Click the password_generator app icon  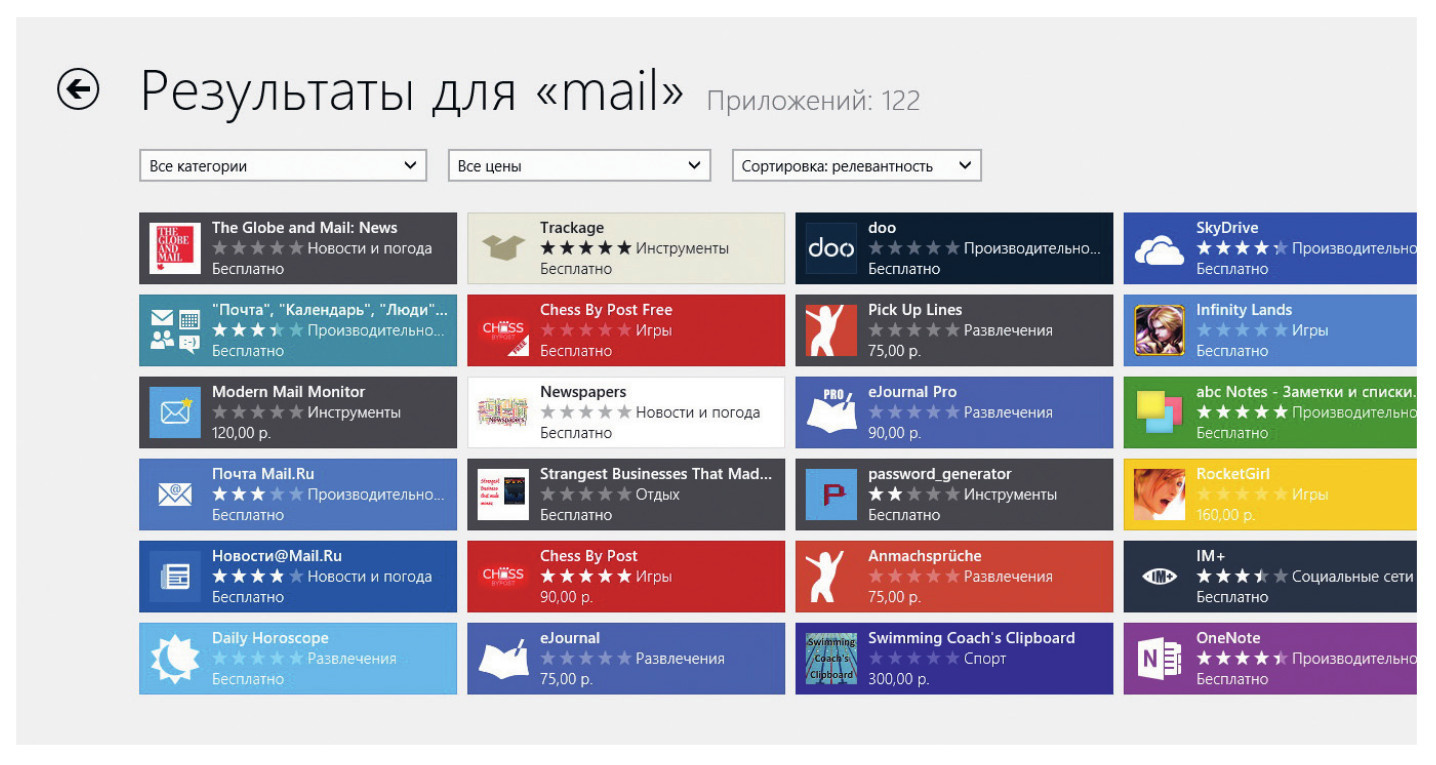(831, 494)
